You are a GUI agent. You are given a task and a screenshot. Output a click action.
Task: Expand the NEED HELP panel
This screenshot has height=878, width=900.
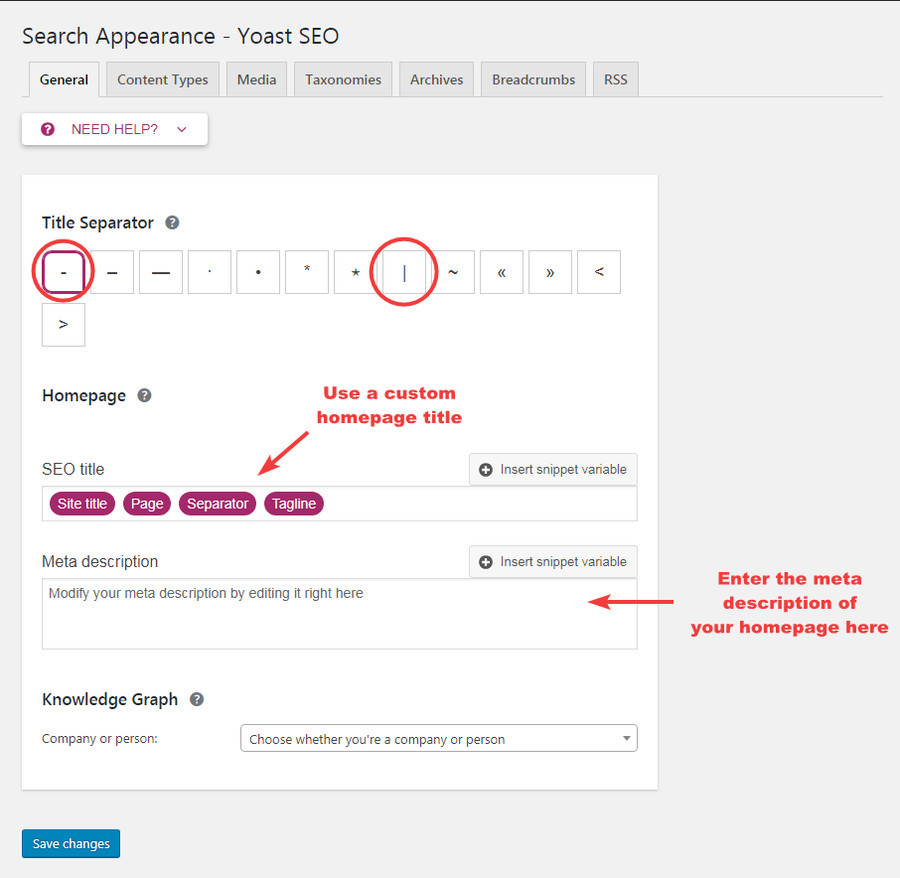(113, 129)
